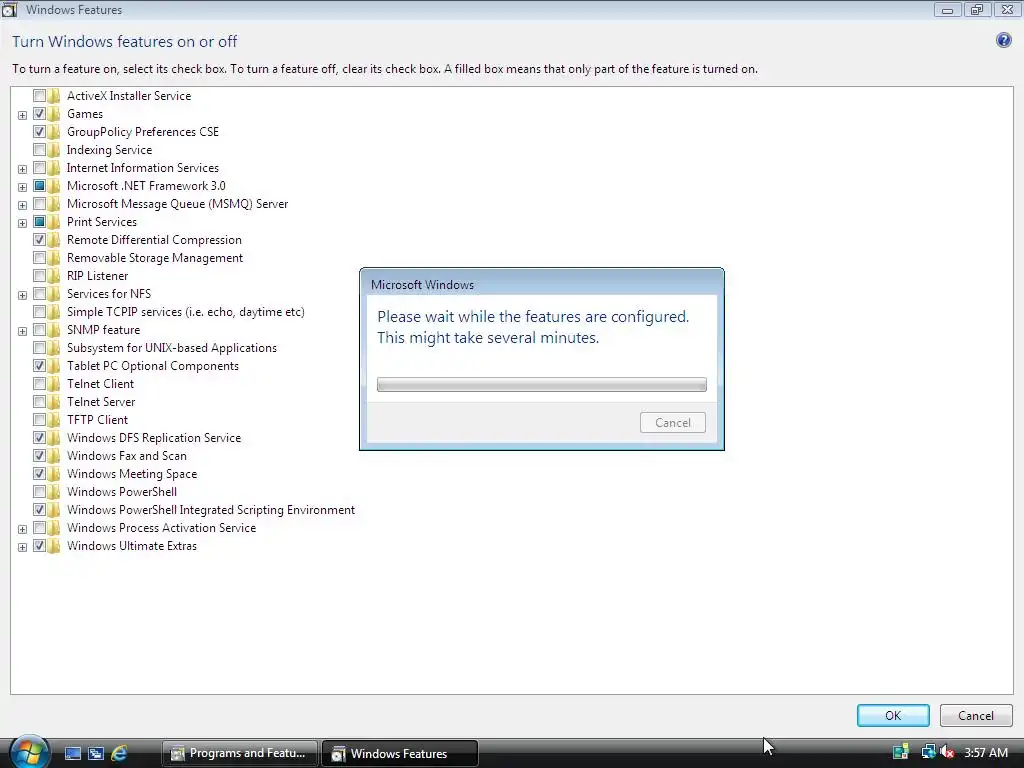Click the Start orb button

[28, 752]
